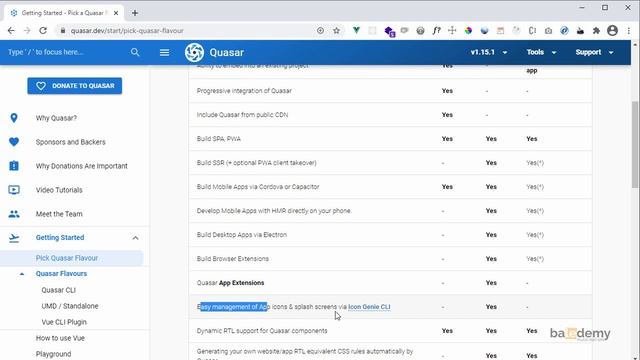The width and height of the screenshot is (640, 360).
Task: Click 'Build SSR' row text
Action: [x=256, y=163]
